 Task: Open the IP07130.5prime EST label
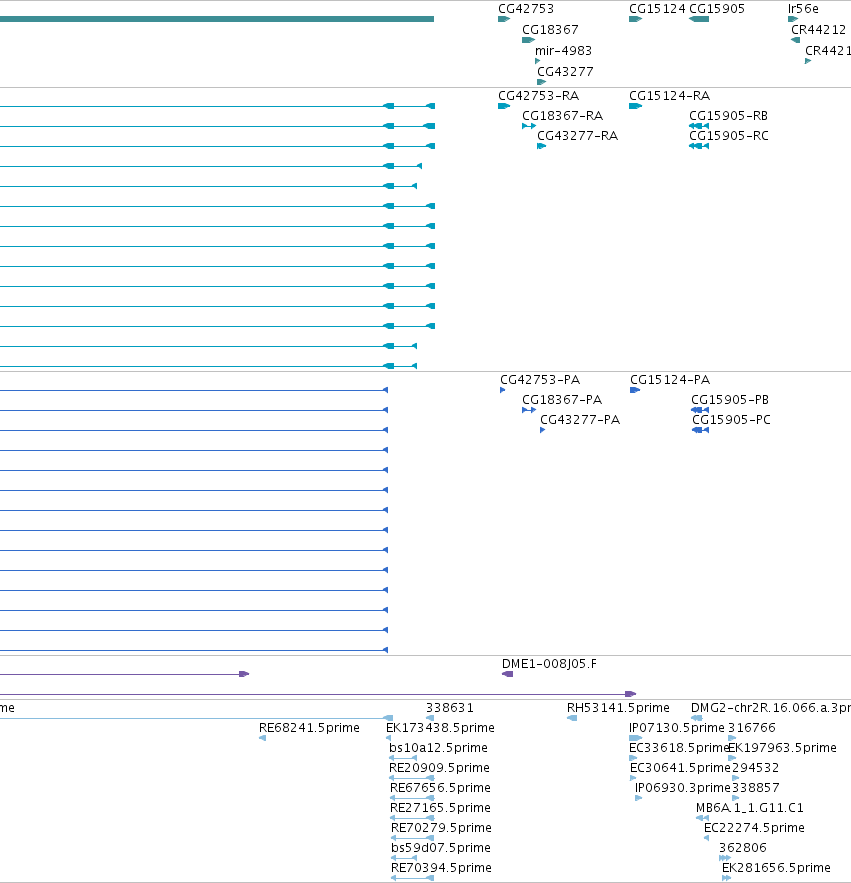point(677,728)
